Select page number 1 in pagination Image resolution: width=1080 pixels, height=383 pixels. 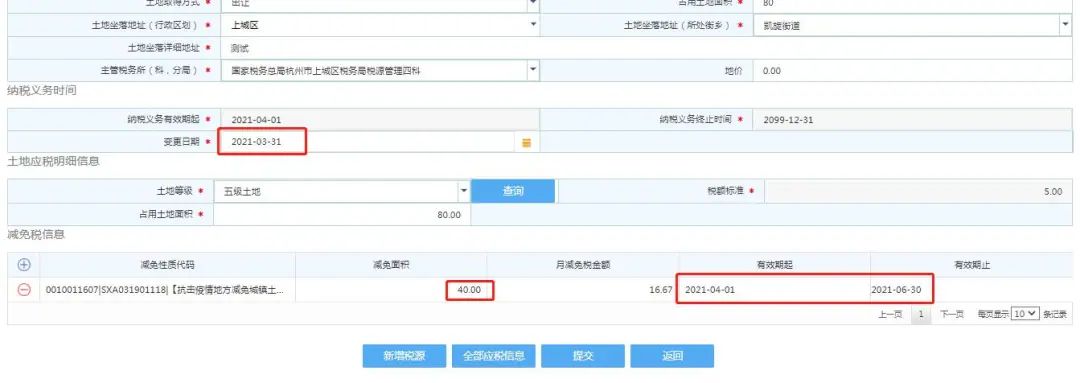pyautogui.click(x=921, y=314)
